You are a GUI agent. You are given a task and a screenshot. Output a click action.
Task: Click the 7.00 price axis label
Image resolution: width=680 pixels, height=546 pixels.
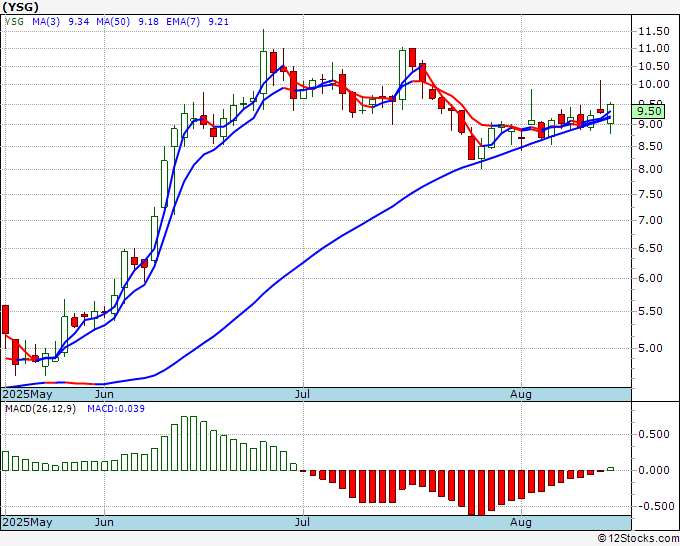[651, 220]
